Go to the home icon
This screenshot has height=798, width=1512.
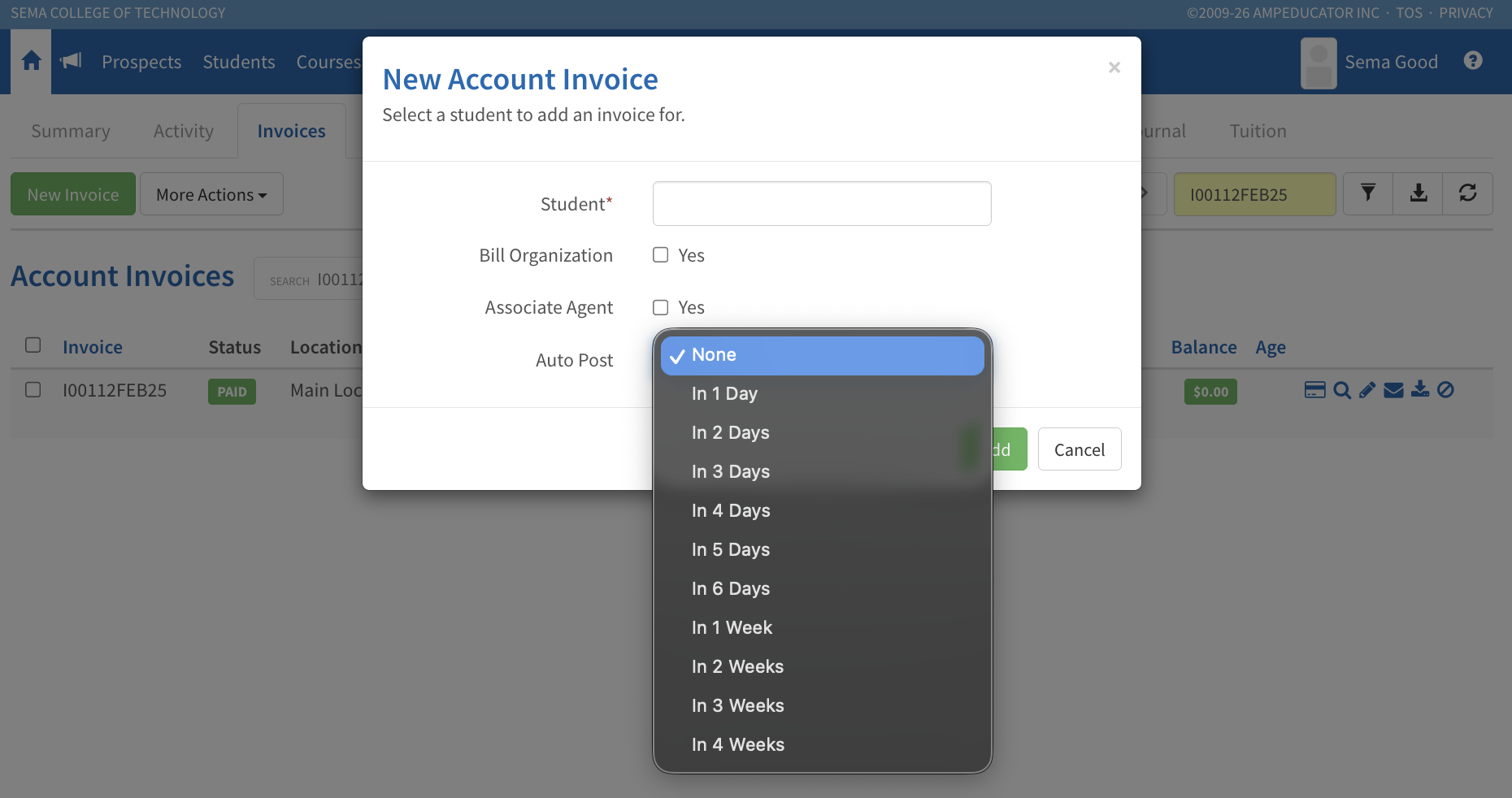click(31, 62)
